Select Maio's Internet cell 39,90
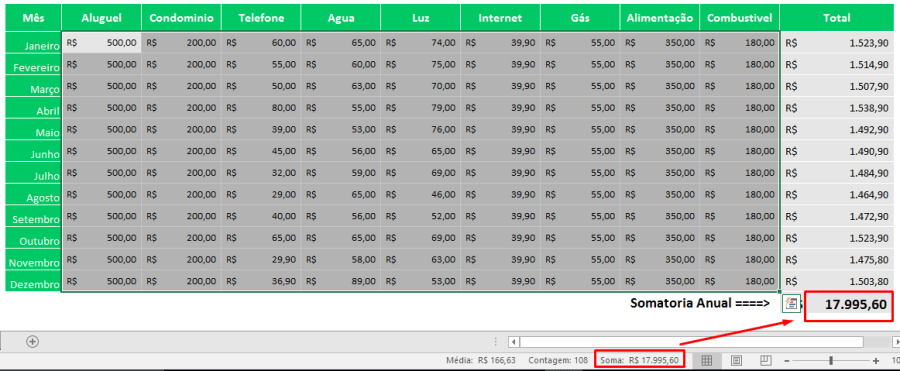This screenshot has height=371, width=900. coord(501,129)
